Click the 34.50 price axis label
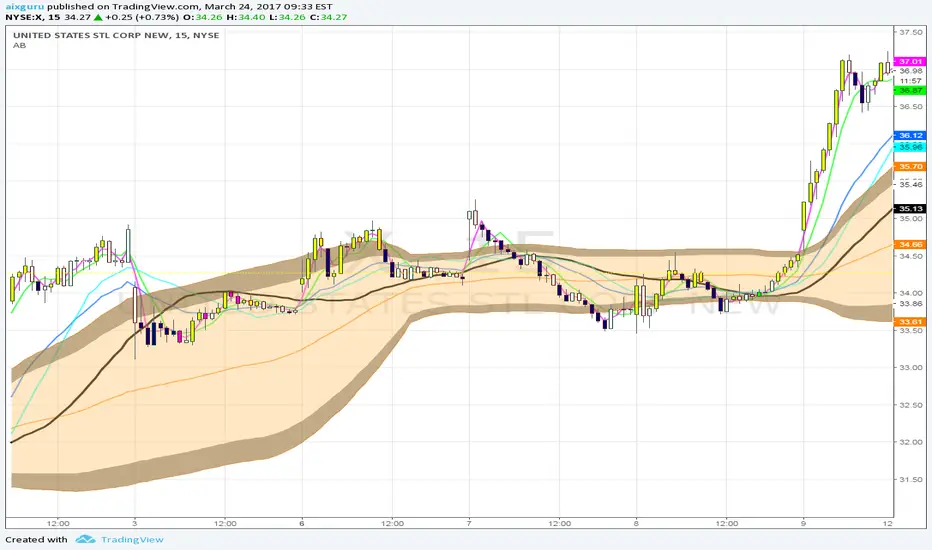932x550 pixels. pos(911,256)
